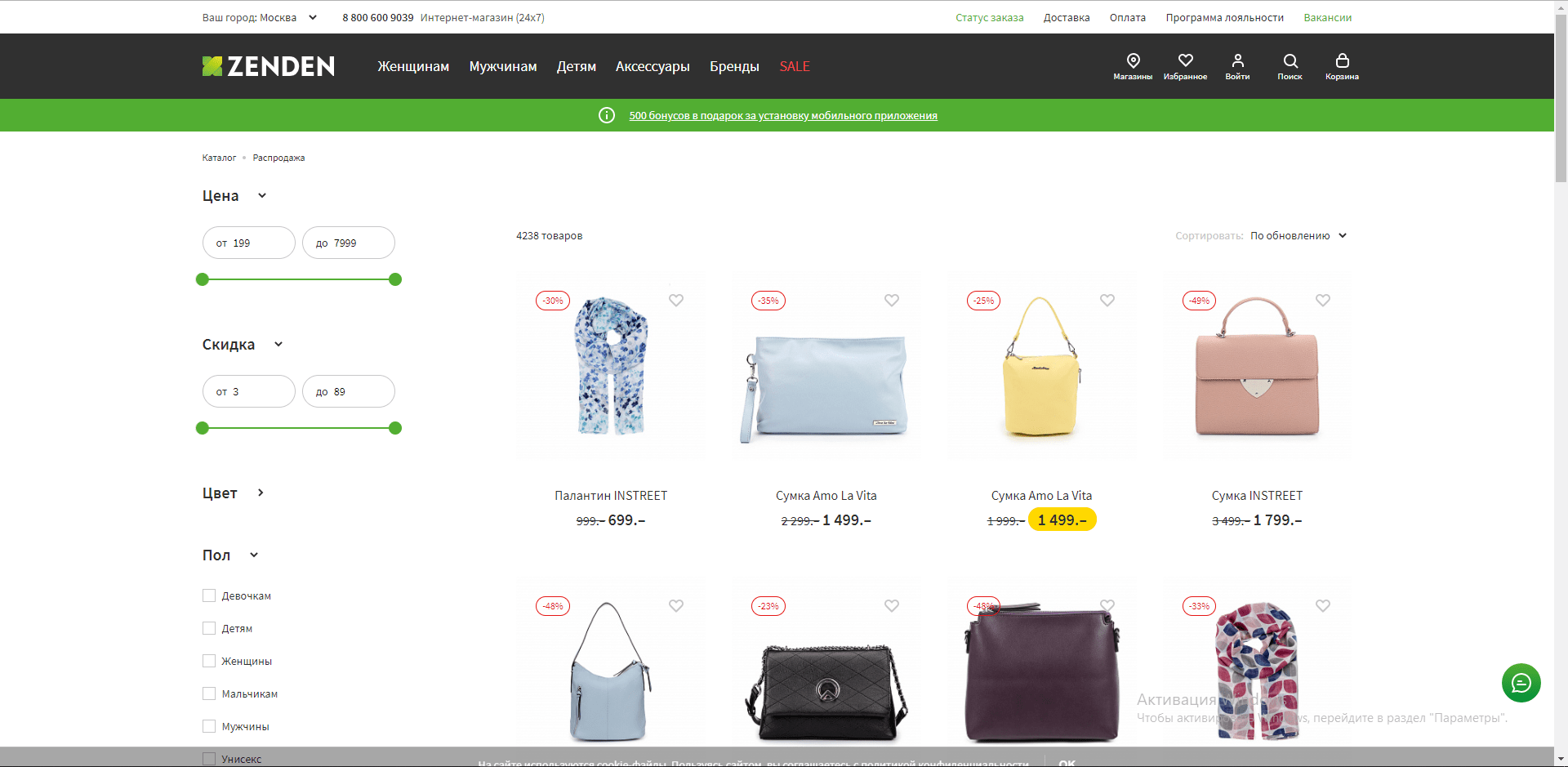This screenshot has height=767, width=1568.
Task: Check the Девочкам checkbox
Action: coord(209,595)
